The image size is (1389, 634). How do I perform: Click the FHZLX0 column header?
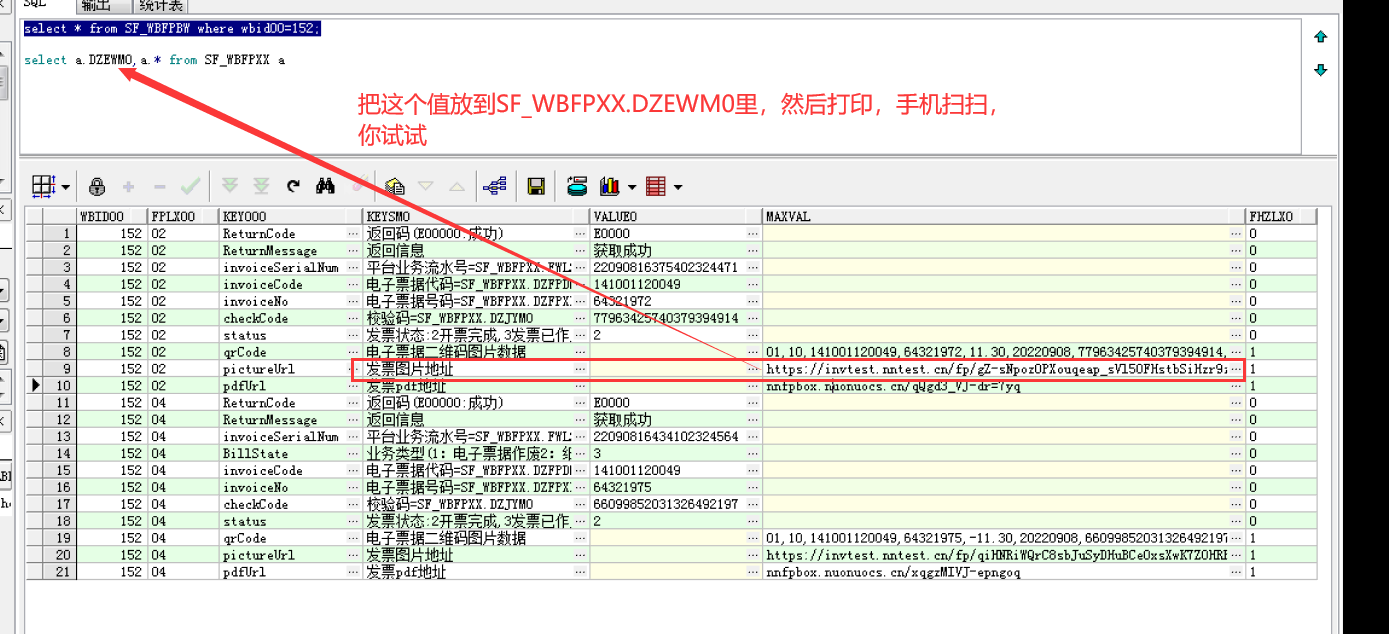coord(1281,216)
